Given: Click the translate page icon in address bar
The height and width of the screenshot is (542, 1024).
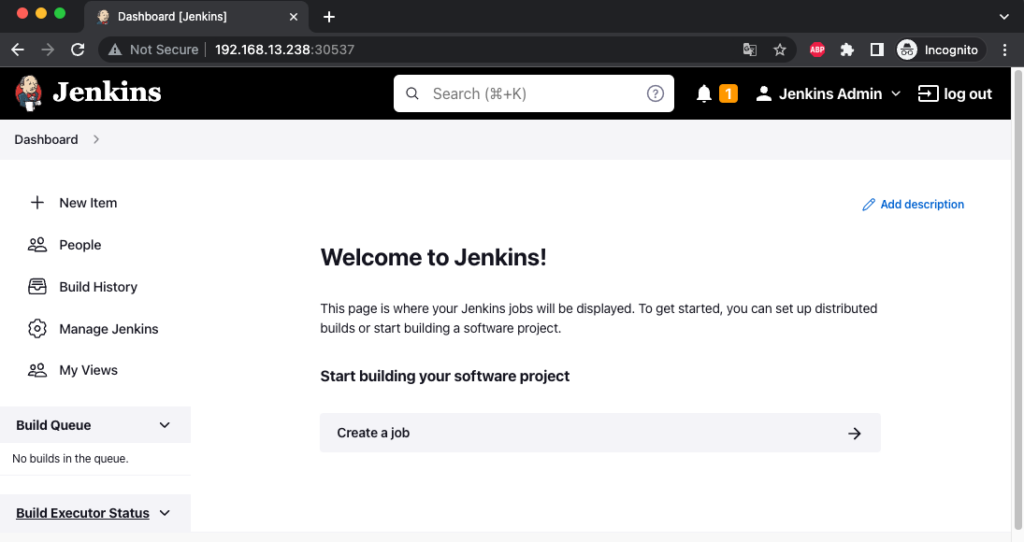Looking at the screenshot, I should 750,50.
